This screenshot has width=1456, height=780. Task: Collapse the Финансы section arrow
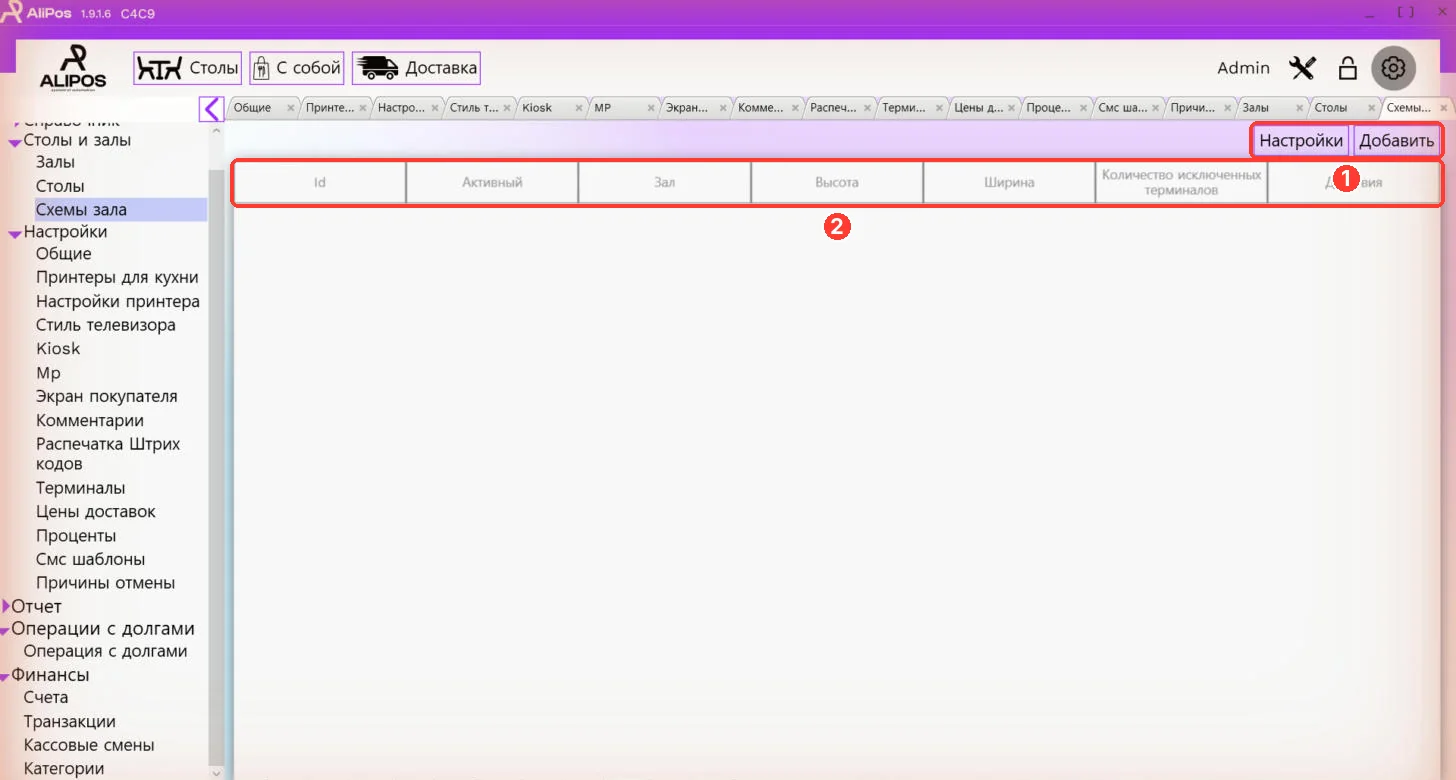[5, 677]
